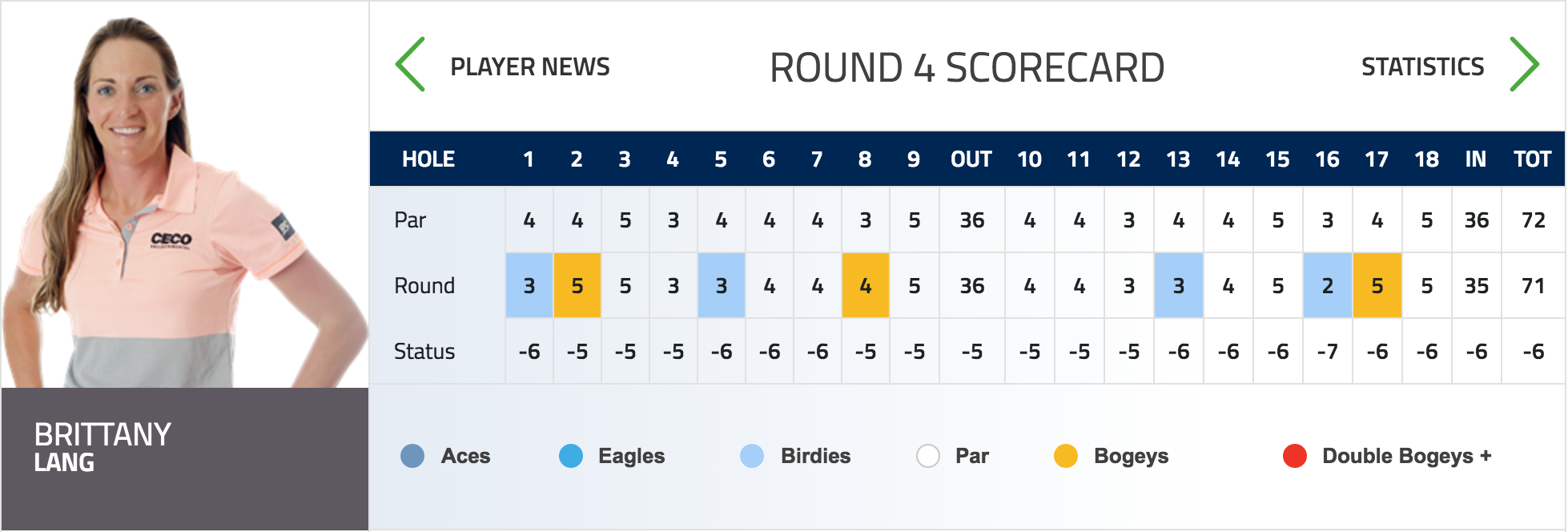
Task: Click the Brittany Lang name banner
Action: point(185,459)
